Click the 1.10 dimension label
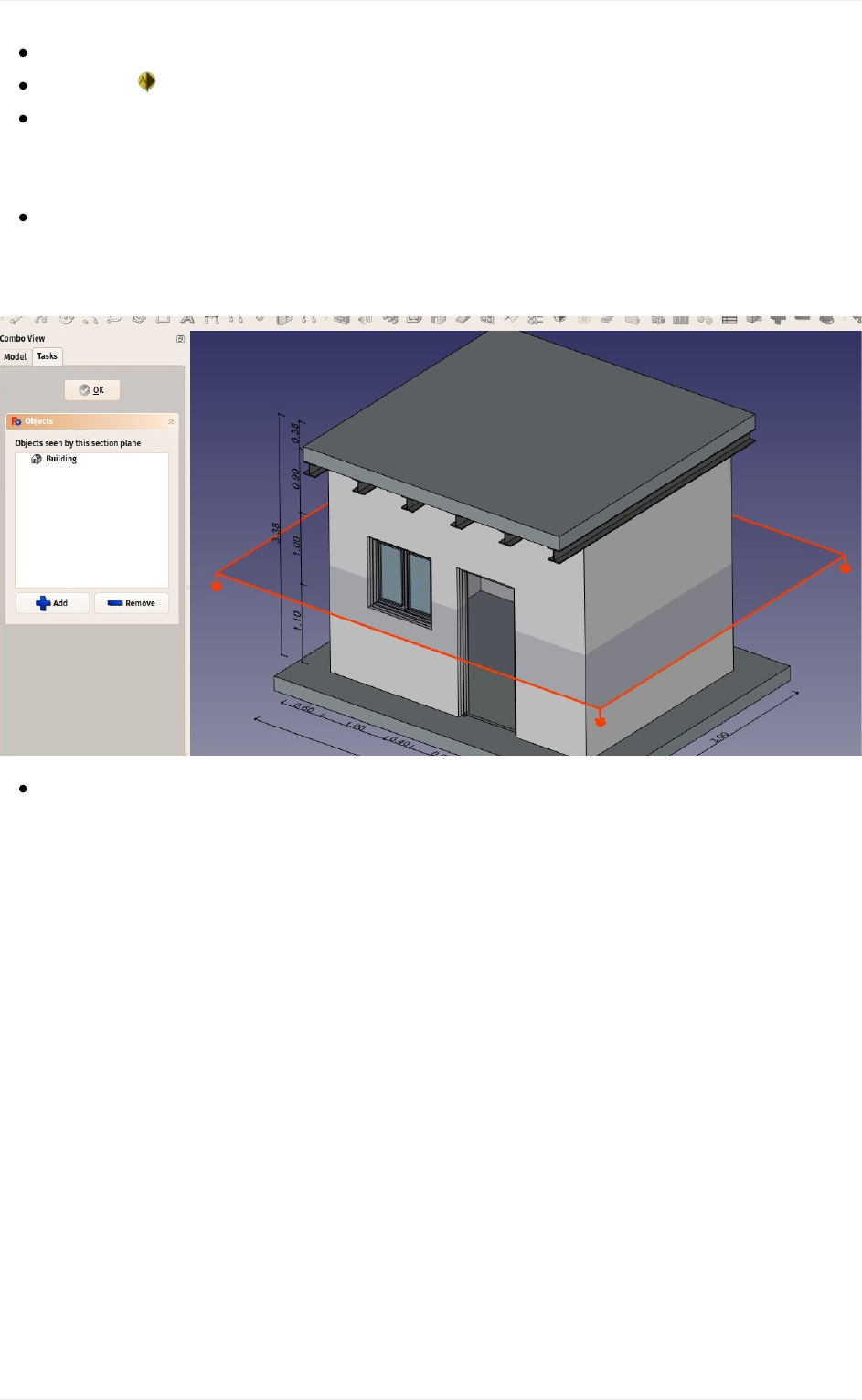The image size is (862, 1400). 297,620
